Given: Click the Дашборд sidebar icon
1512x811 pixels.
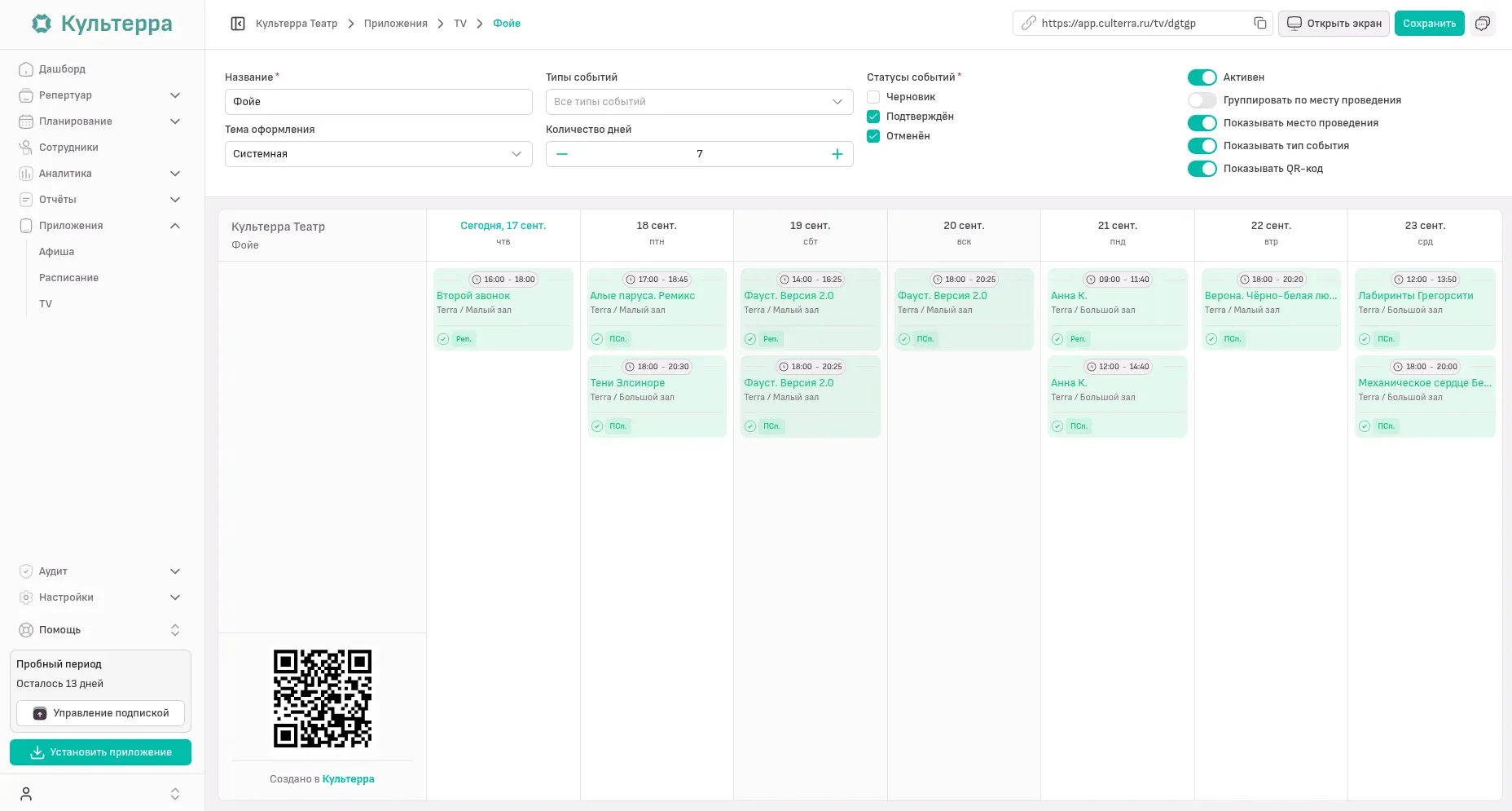Looking at the screenshot, I should point(26,69).
